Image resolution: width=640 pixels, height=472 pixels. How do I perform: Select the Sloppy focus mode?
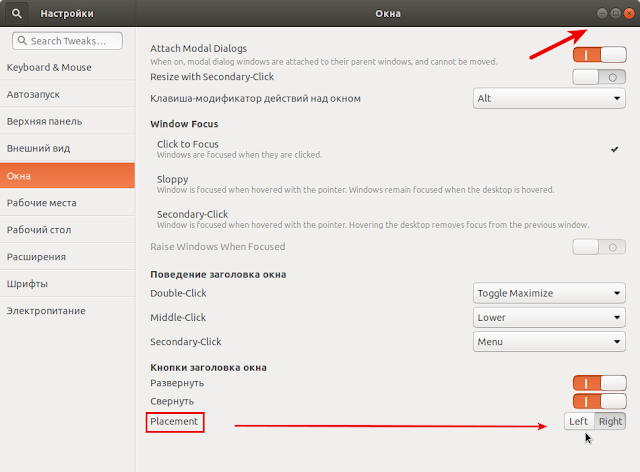pyautogui.click(x=387, y=184)
